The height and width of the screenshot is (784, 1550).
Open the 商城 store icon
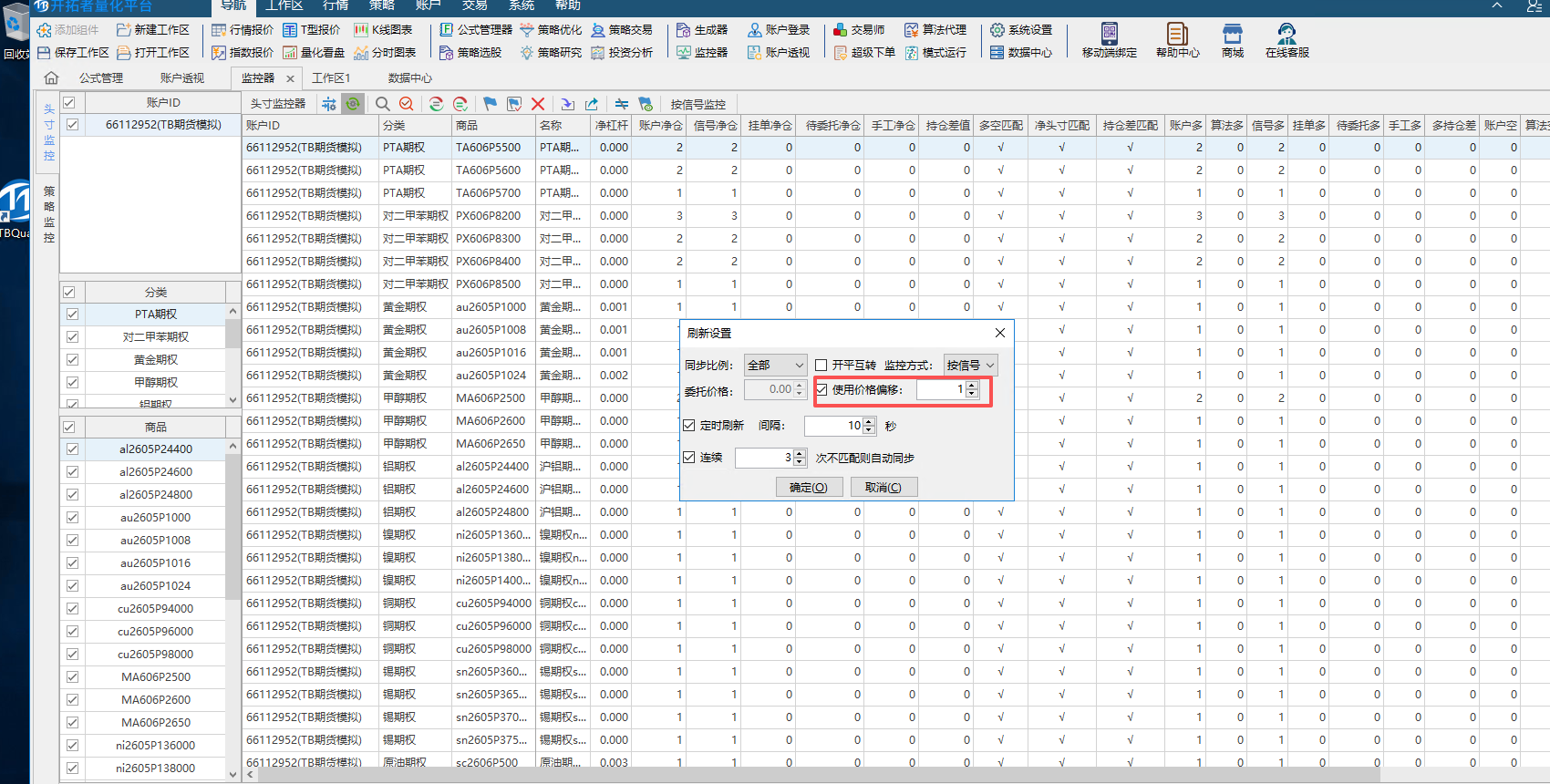pos(1232,40)
